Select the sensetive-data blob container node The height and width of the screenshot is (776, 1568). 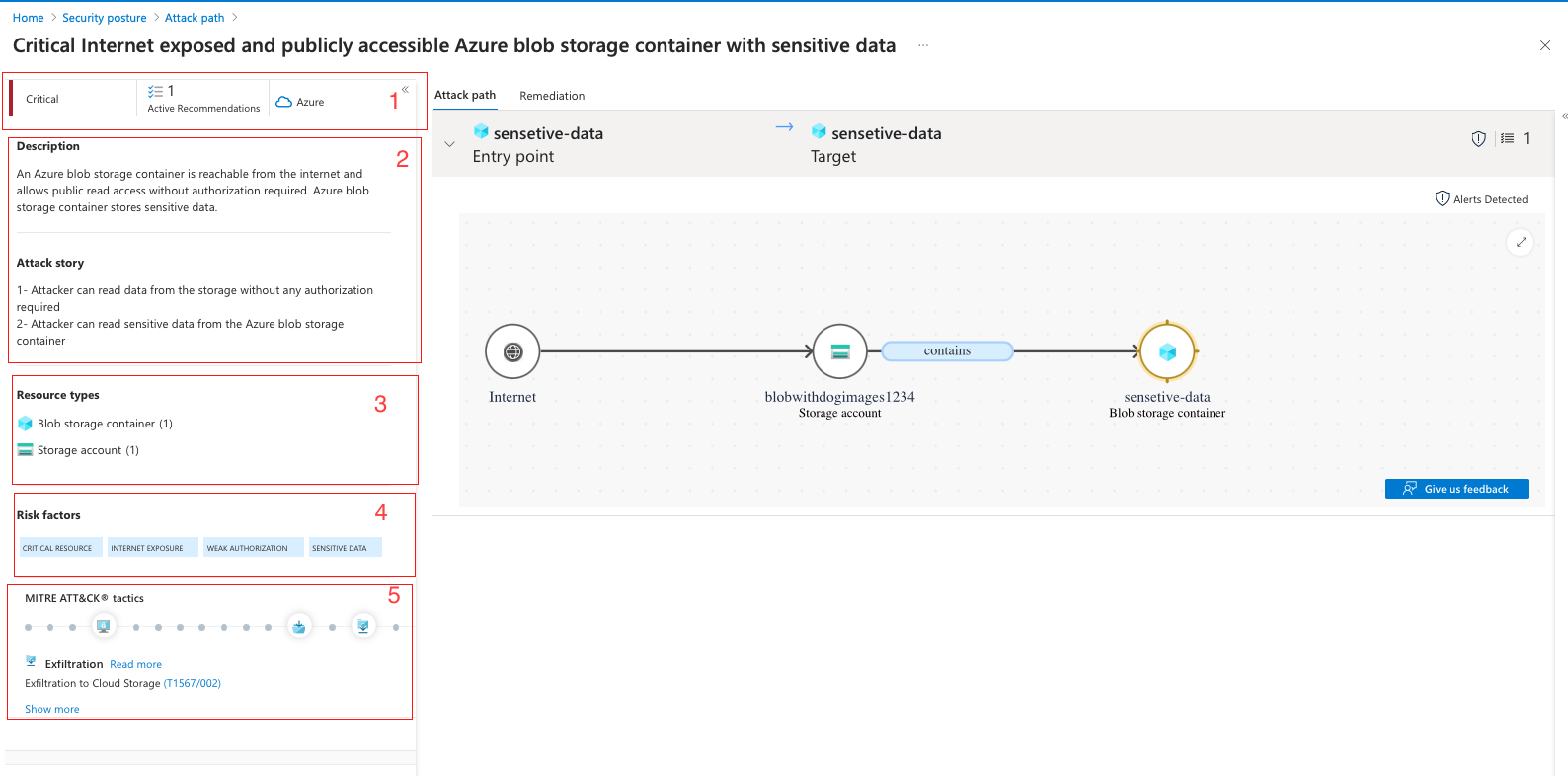click(x=1167, y=350)
